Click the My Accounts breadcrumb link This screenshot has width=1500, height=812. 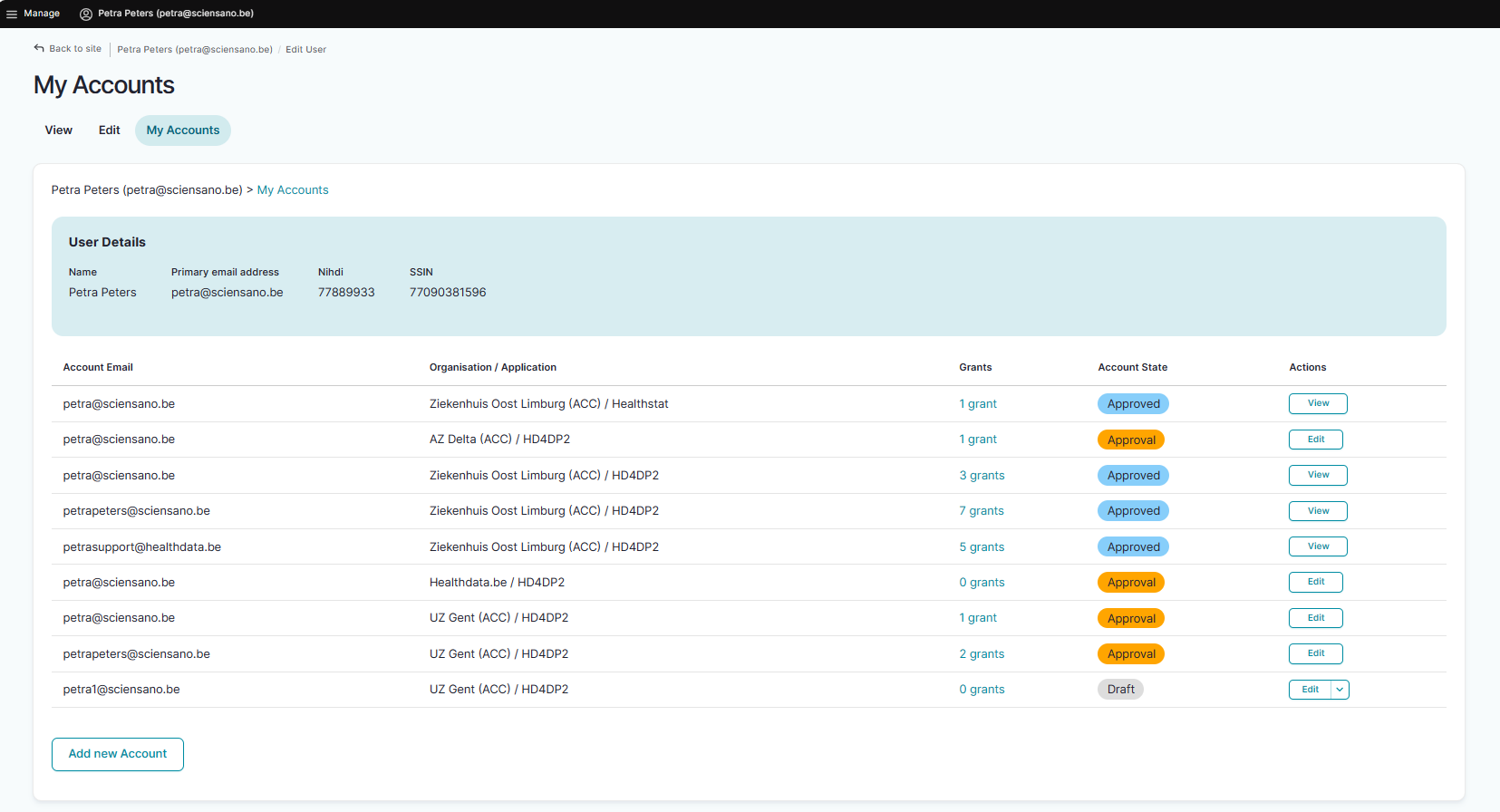pos(293,190)
